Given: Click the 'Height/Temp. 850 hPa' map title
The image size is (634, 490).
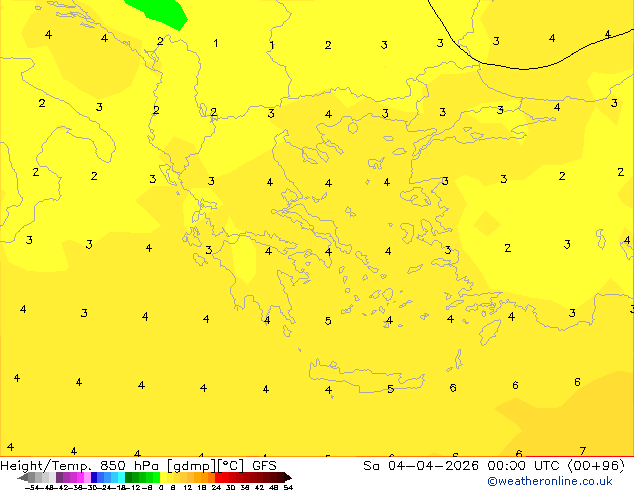Looking at the screenshot, I should tap(80, 466).
